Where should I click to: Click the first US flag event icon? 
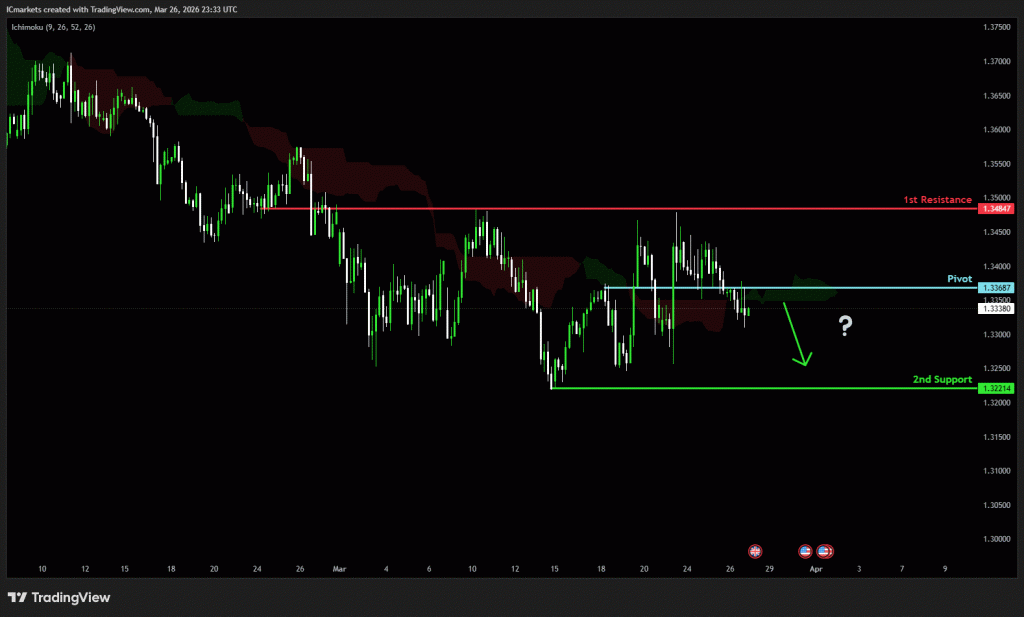pyautogui.click(x=805, y=550)
